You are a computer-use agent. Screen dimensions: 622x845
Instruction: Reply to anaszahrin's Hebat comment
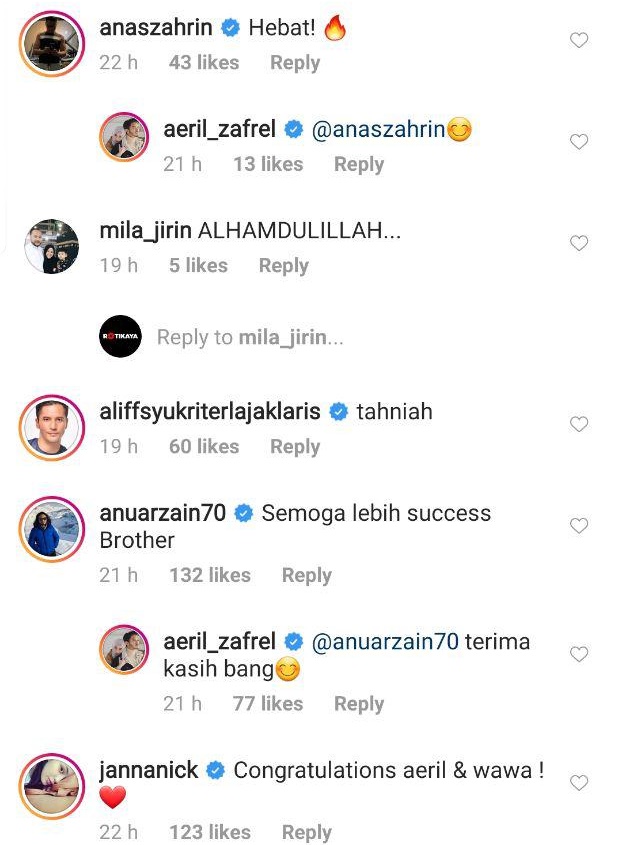[x=295, y=63]
